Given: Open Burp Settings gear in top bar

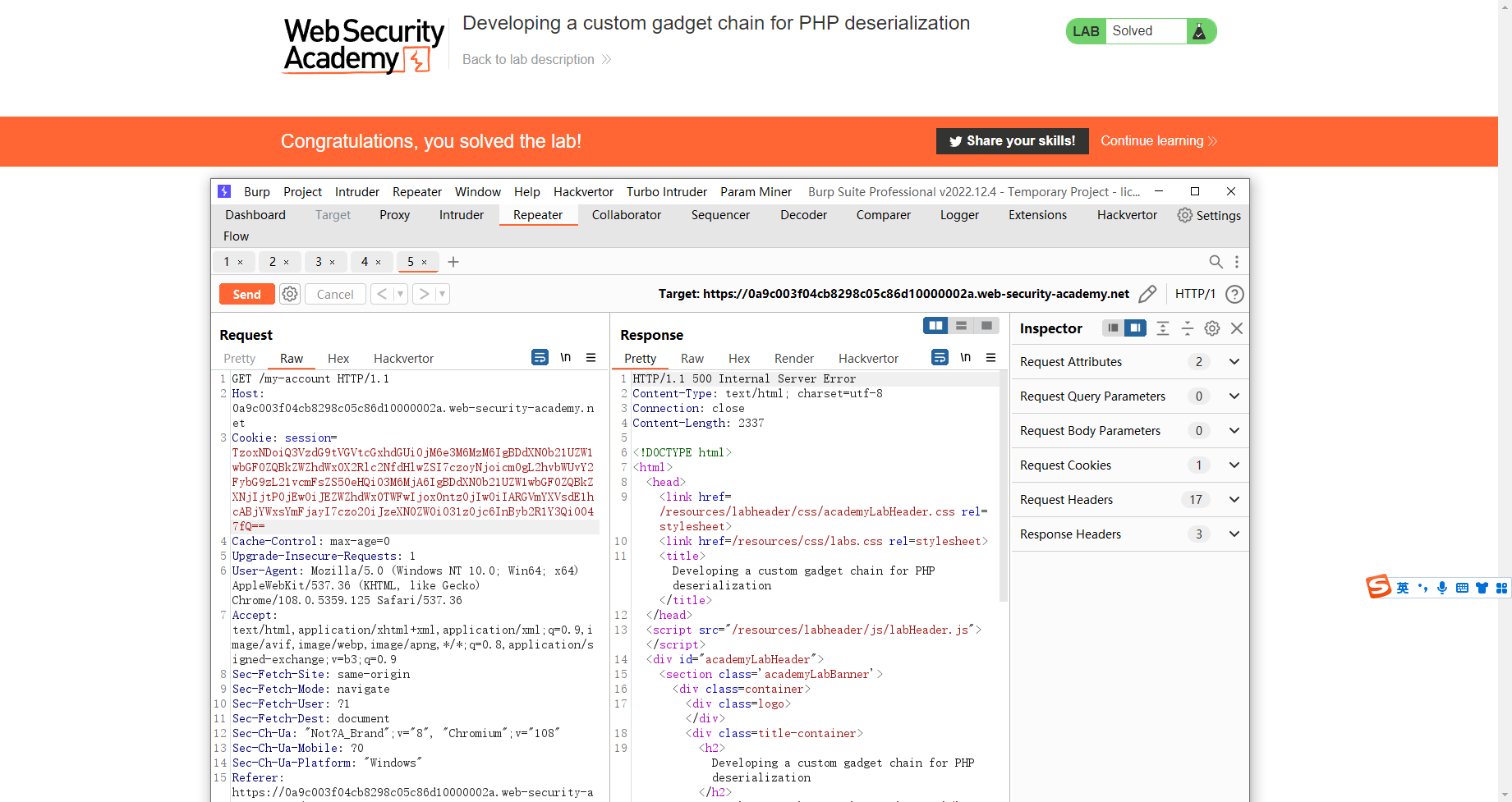Looking at the screenshot, I should [x=1185, y=215].
